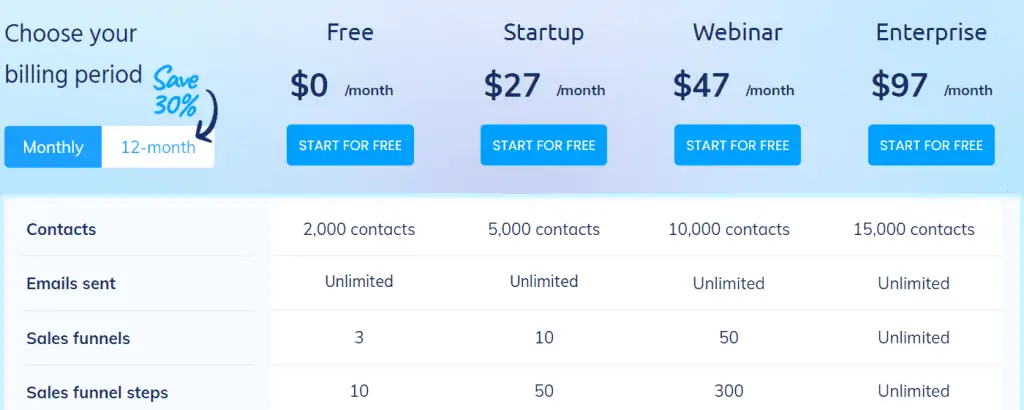Click the 15,000 contacts cell
The image size is (1024, 410).
(x=914, y=229)
